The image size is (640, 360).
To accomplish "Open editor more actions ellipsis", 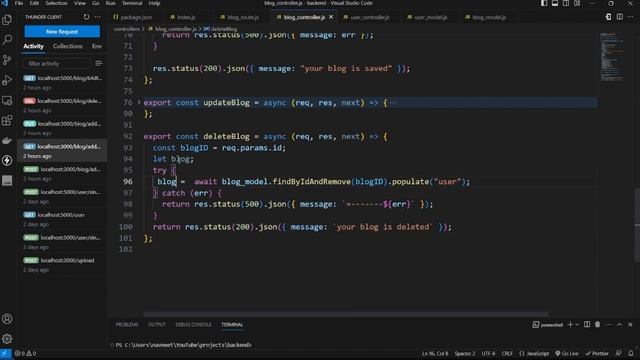I will 631,17.
